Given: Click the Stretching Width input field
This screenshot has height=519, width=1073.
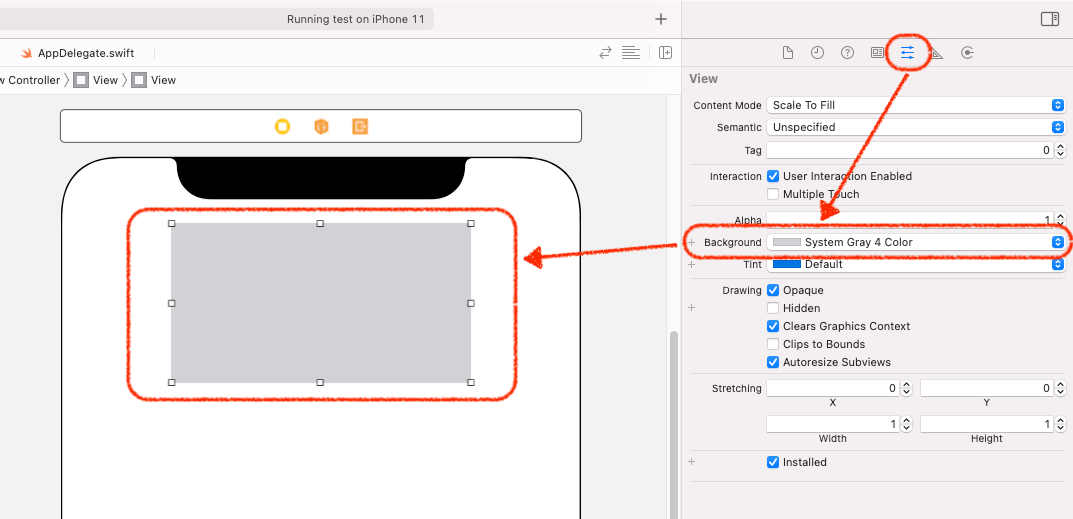Looking at the screenshot, I should coord(833,425).
